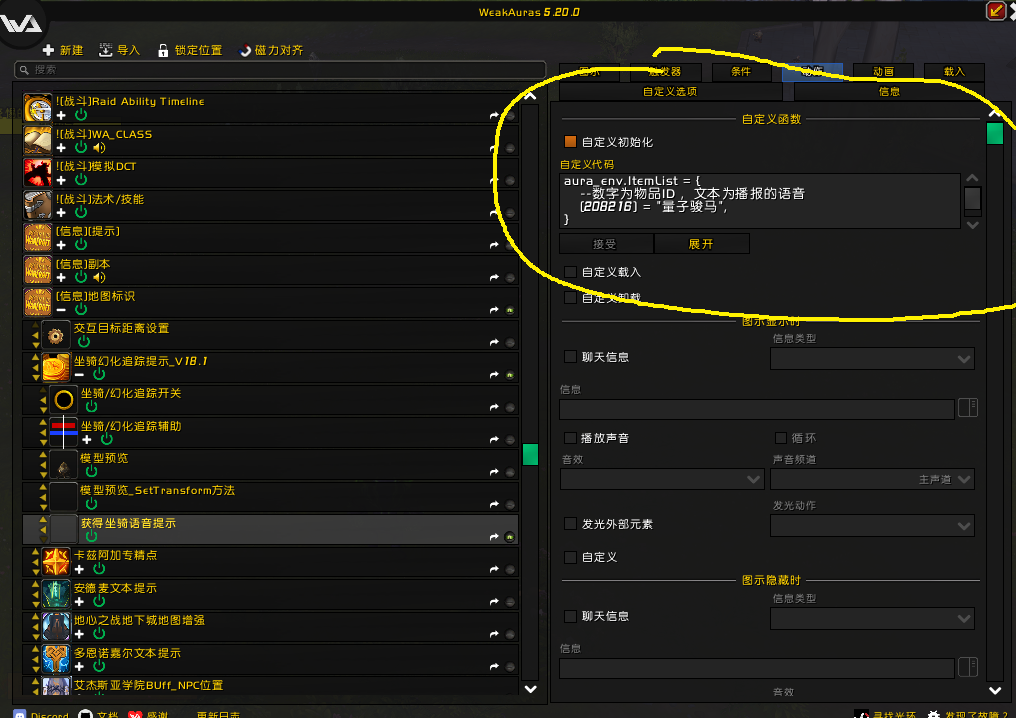Open the 信息类型 dropdown under 图示隐藏时
Viewport: 1016px width, 718px height.
871,618
